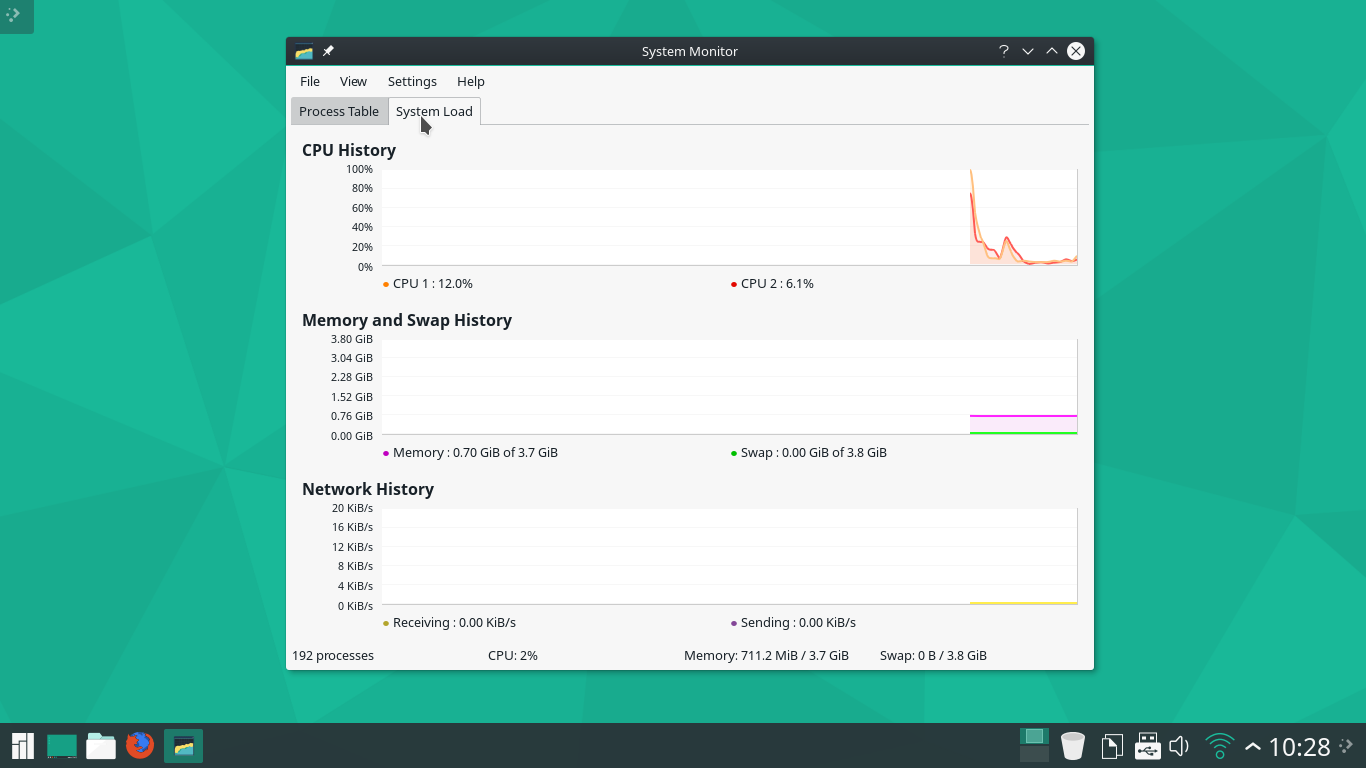Click the trash bin icon in the panel
Viewport: 1366px width, 768px height.
coord(1073,746)
